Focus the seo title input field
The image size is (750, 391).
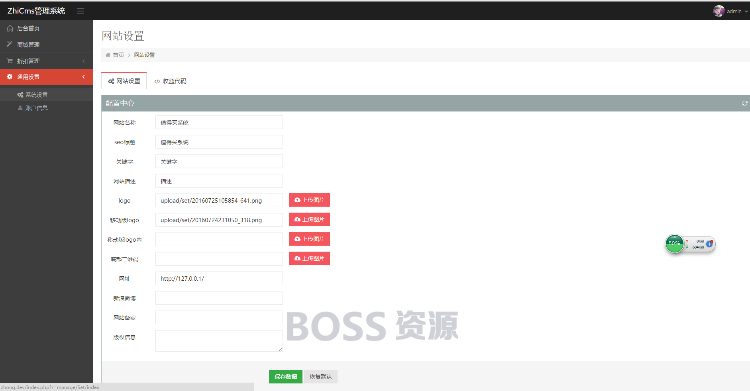tap(219, 142)
